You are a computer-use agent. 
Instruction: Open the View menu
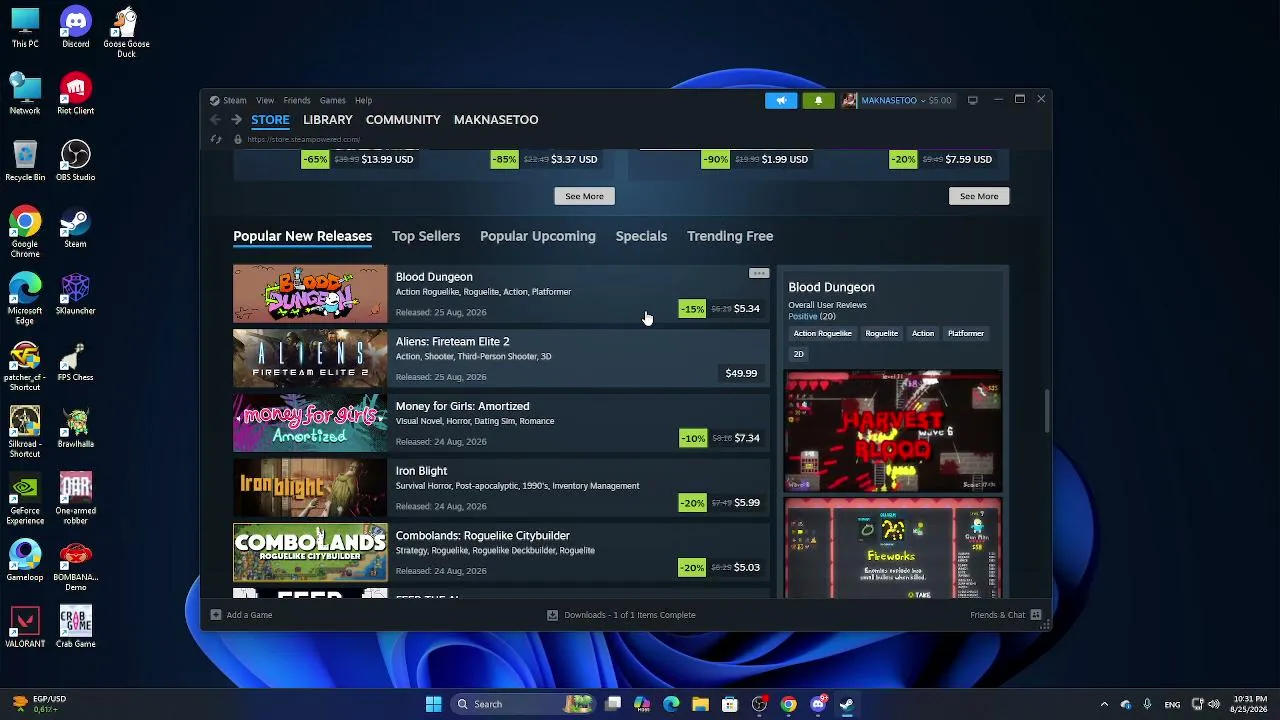pos(265,100)
